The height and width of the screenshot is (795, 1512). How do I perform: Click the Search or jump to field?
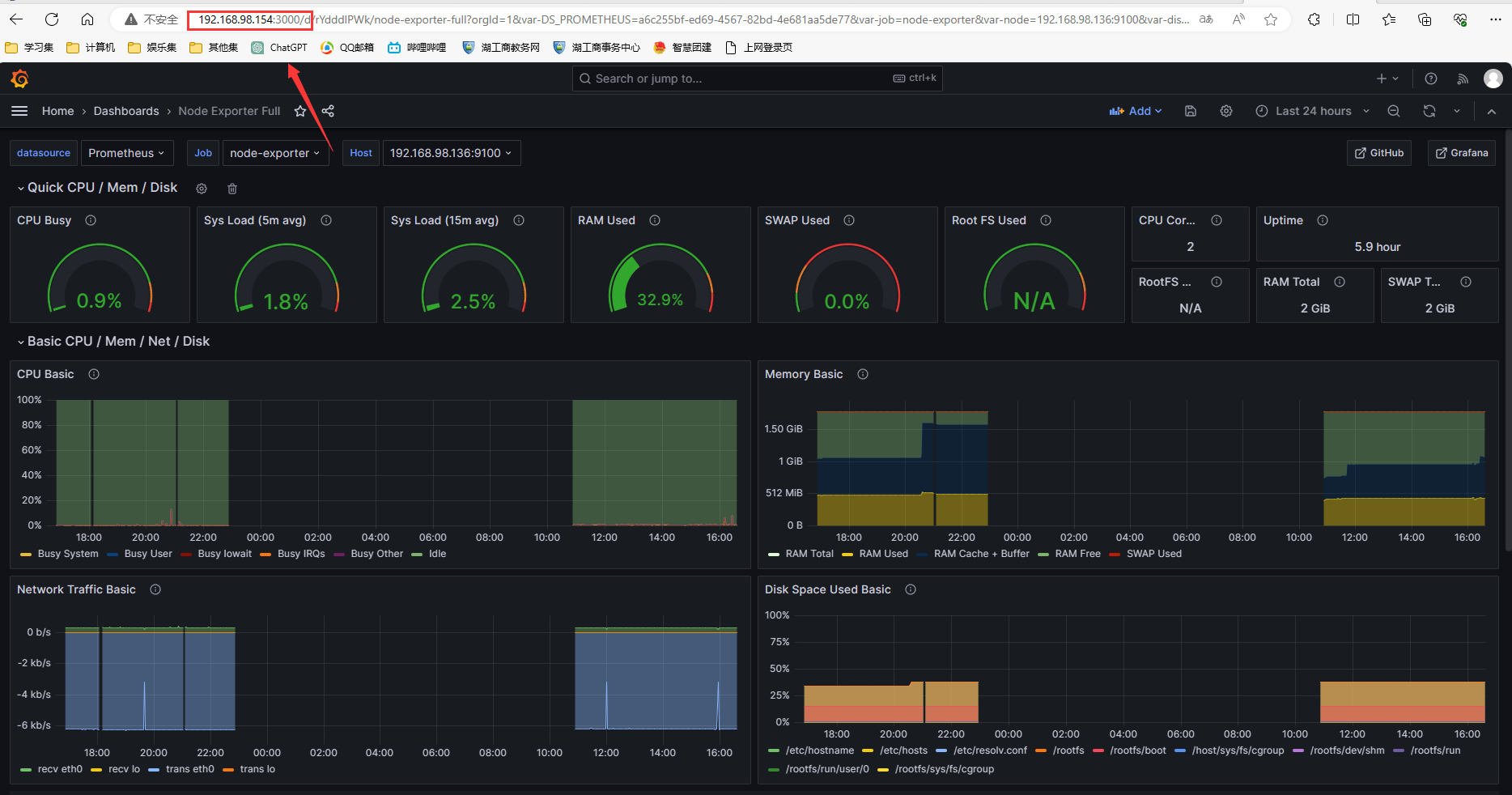click(757, 79)
